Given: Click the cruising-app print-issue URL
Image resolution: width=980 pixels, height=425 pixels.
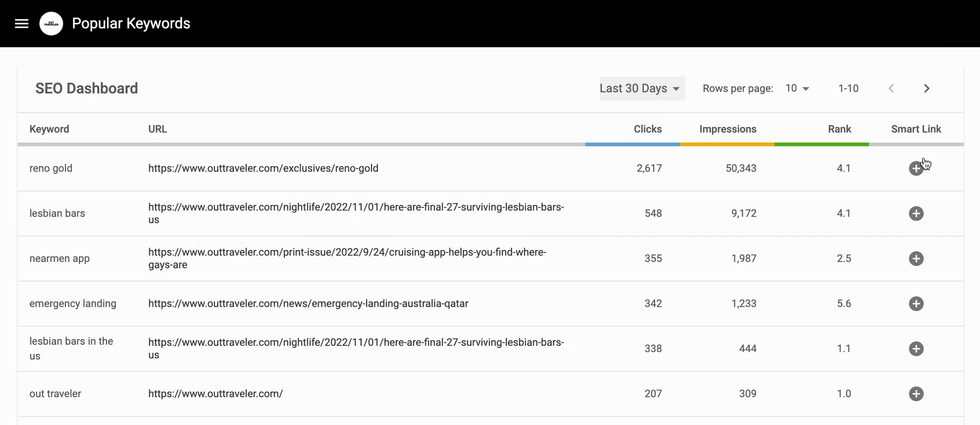Looking at the screenshot, I should (x=347, y=259).
